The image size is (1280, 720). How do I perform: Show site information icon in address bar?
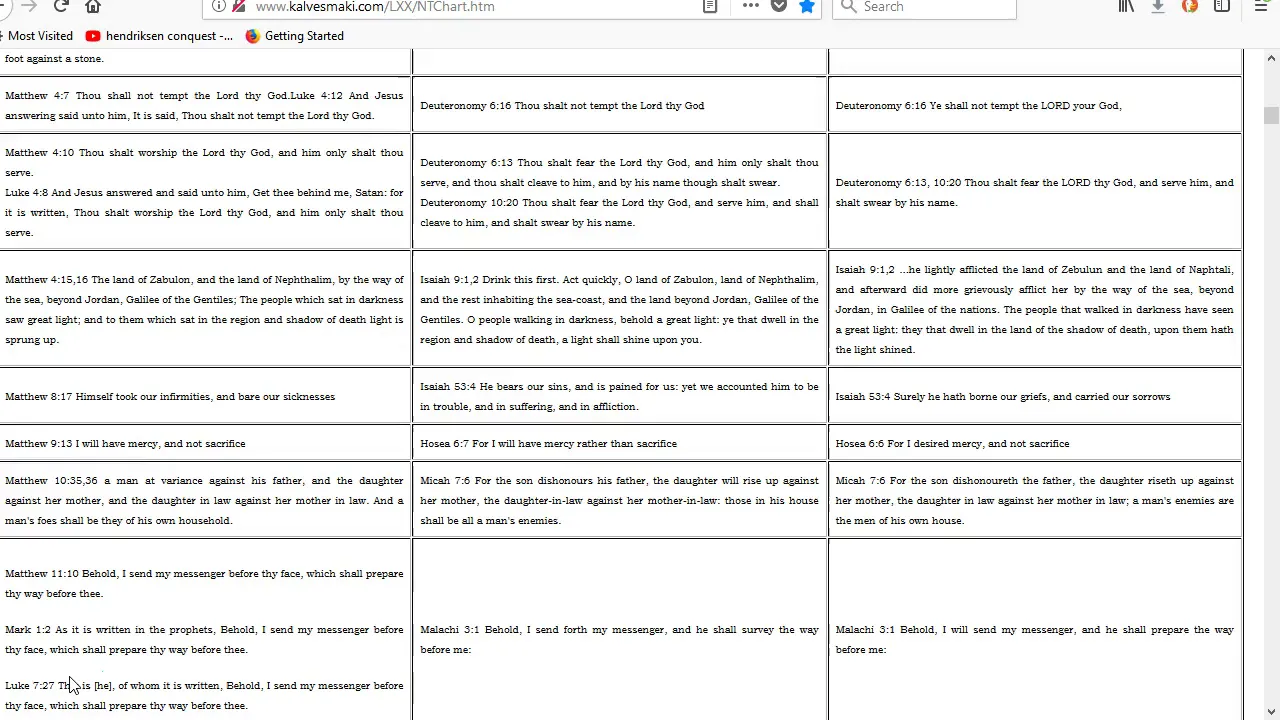[219, 6]
